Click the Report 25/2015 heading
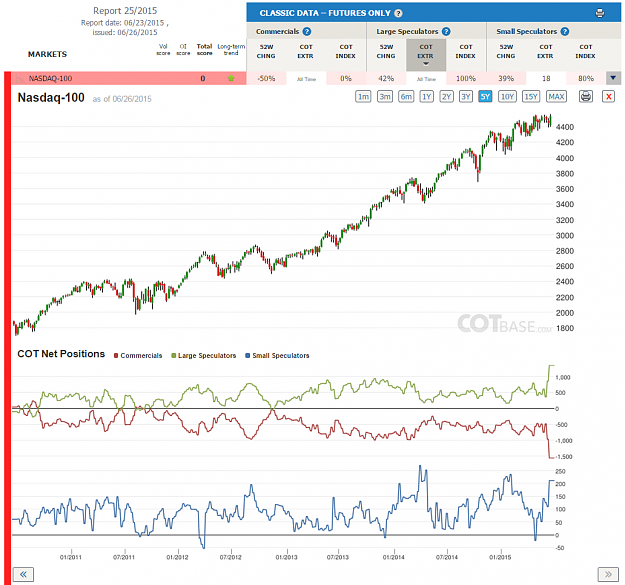The width and height of the screenshot is (625, 585). click(x=125, y=11)
